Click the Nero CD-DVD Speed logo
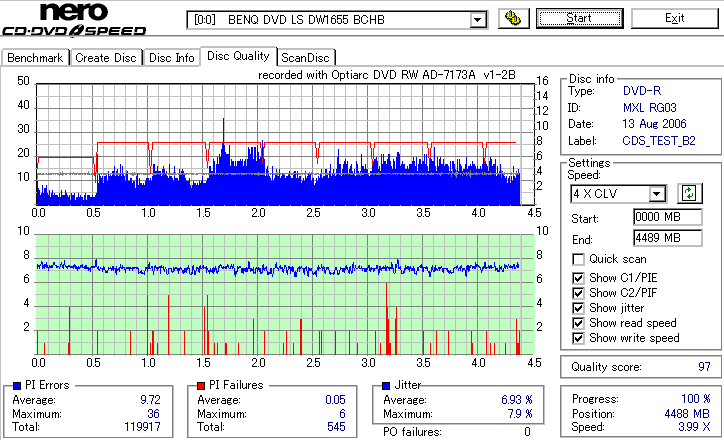 coord(74,19)
